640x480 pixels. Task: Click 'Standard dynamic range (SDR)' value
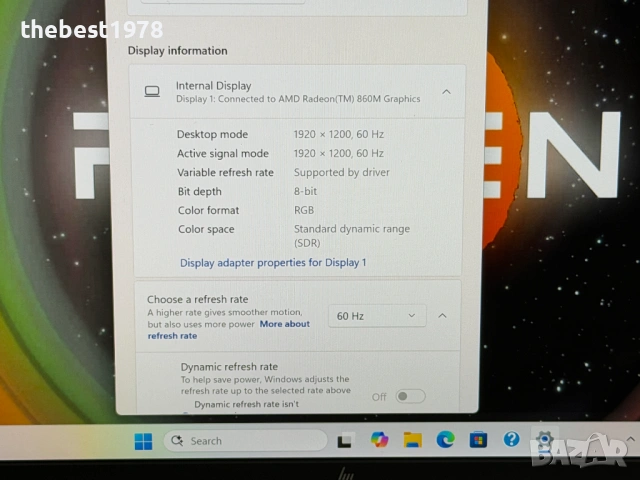[x=352, y=236]
